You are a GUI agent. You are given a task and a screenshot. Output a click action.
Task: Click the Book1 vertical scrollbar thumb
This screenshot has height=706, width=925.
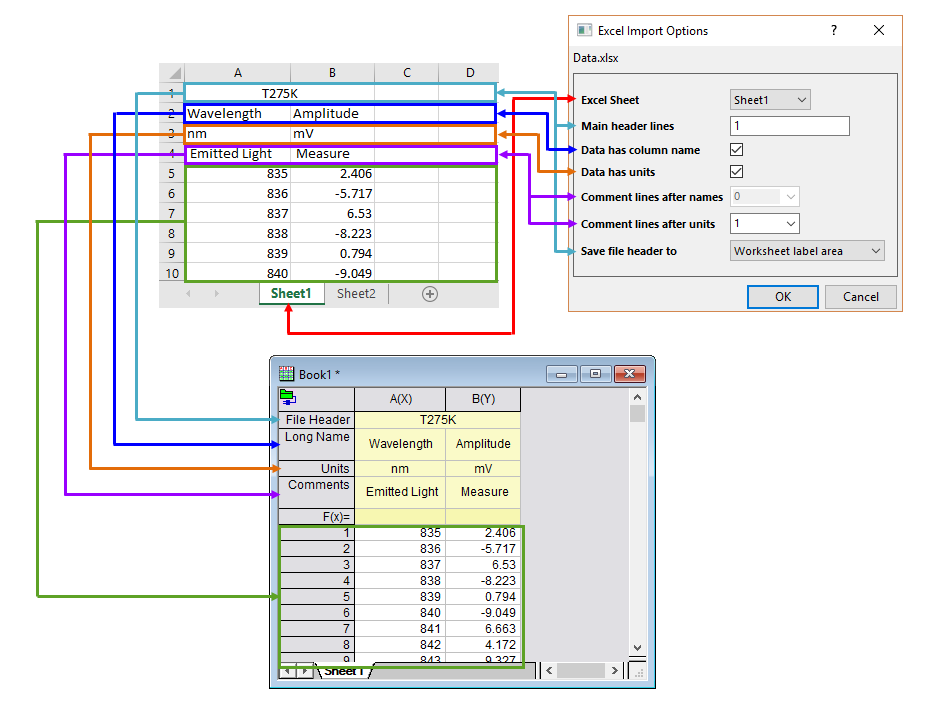point(637,414)
